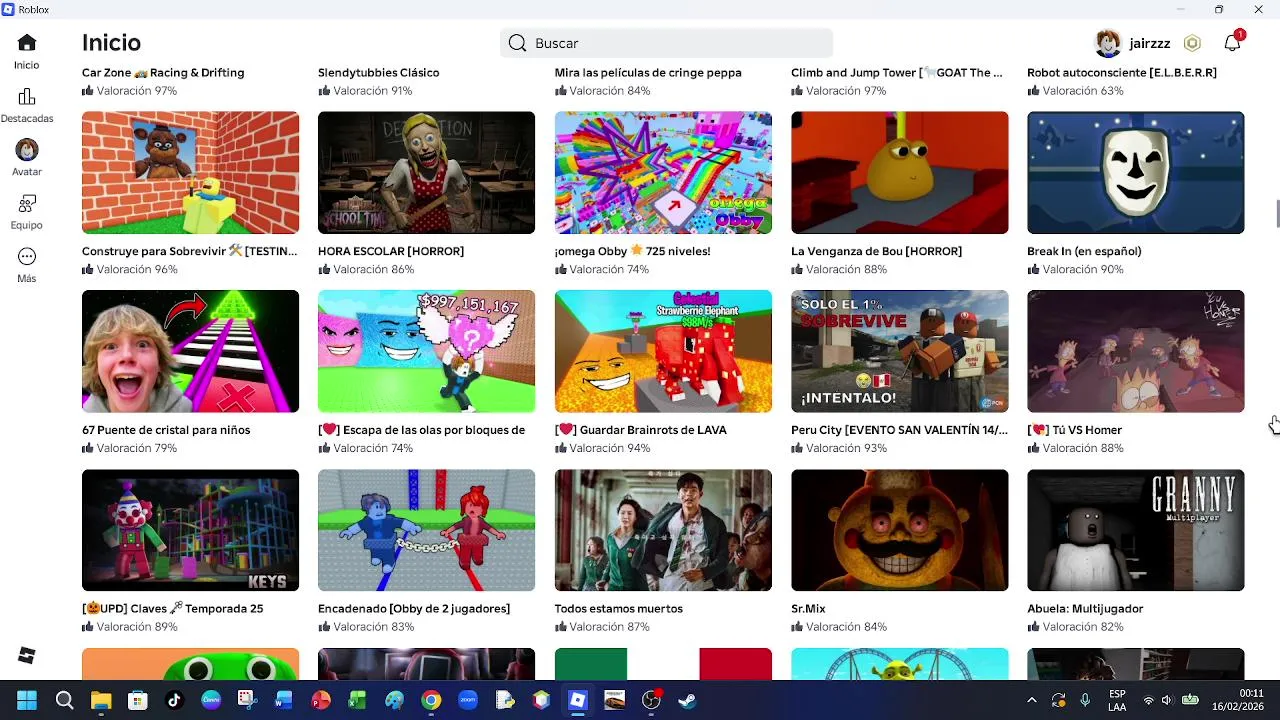Click Climb and Jump Tower title
The height and width of the screenshot is (720, 1280).
coord(897,72)
